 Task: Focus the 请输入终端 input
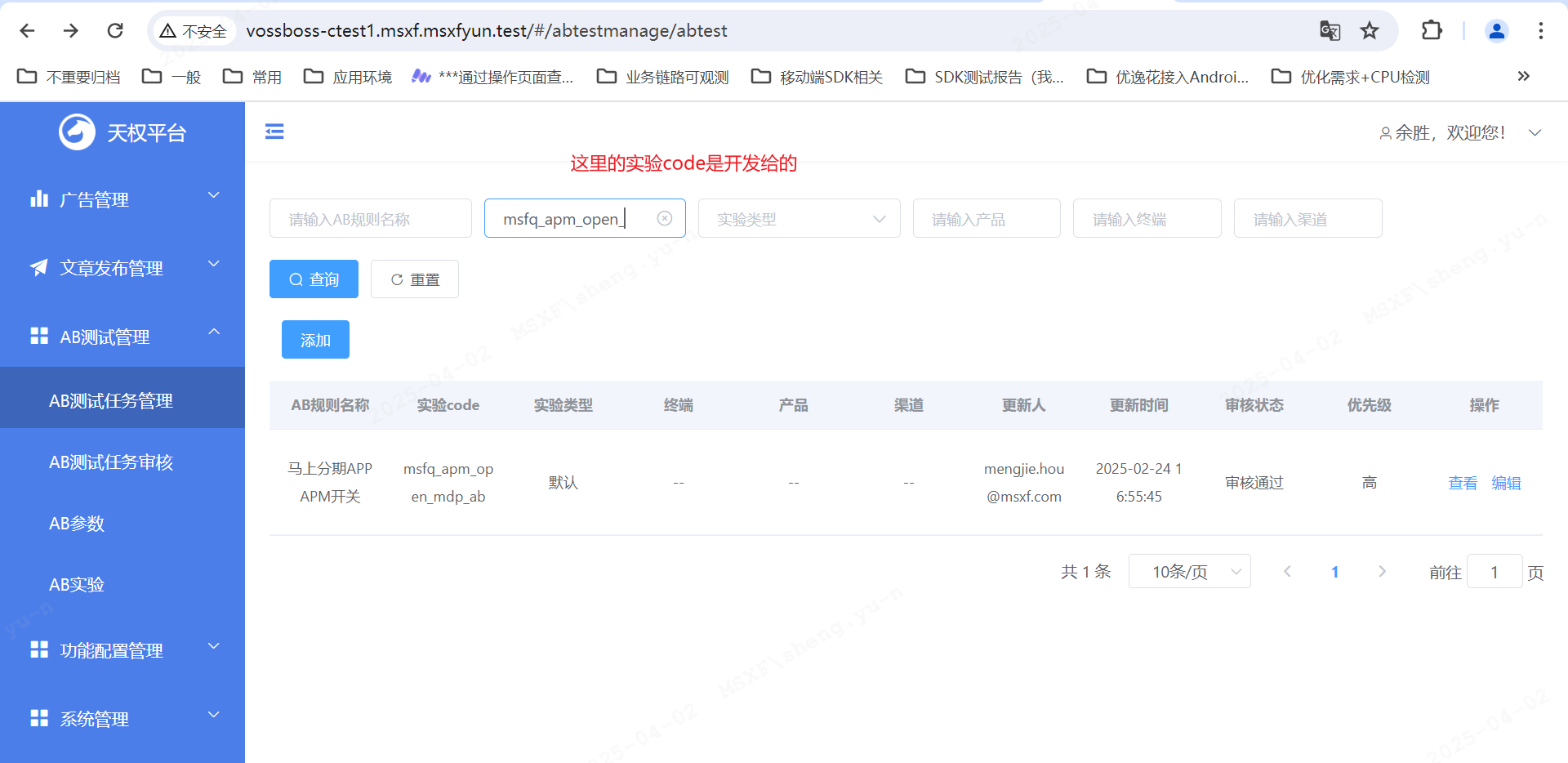1147,218
